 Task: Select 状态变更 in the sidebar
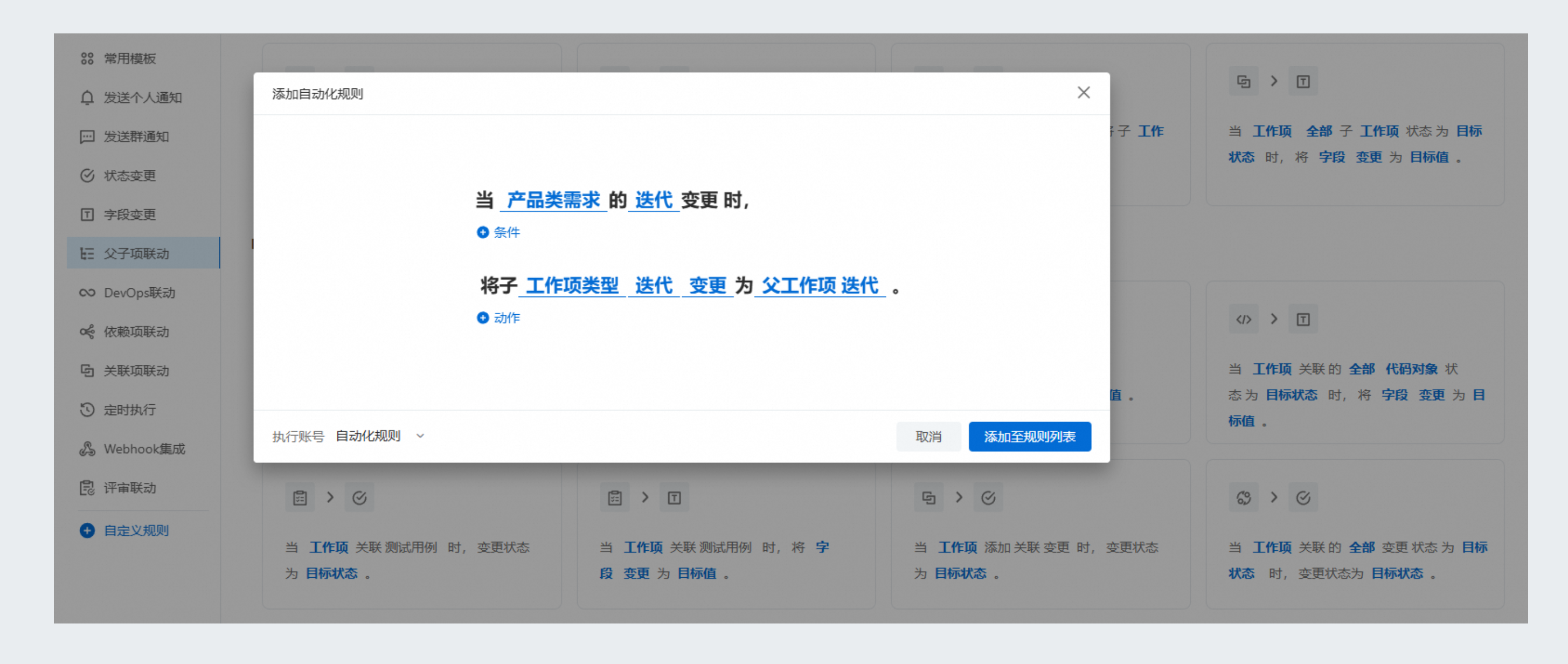pyautogui.click(x=143, y=175)
